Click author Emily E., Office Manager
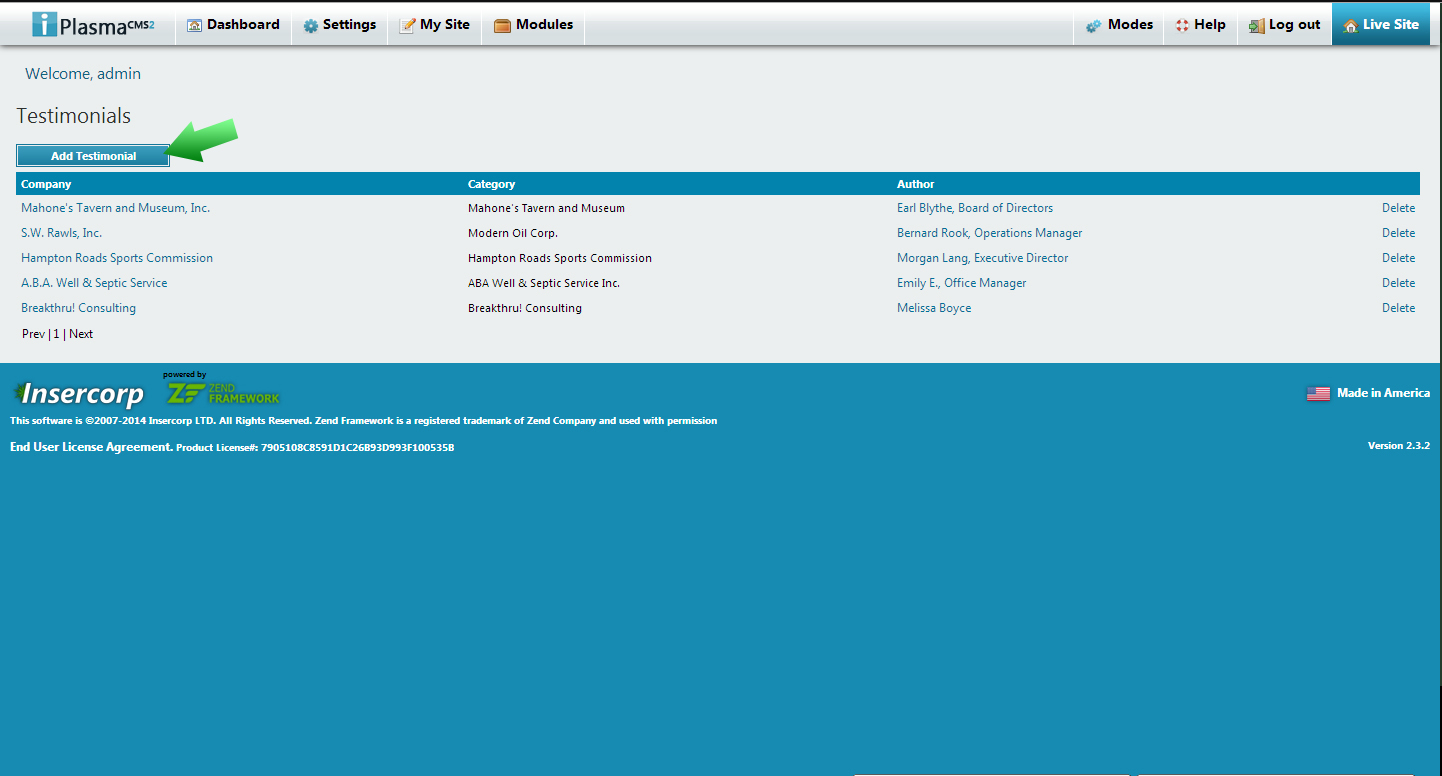This screenshot has height=776, width=1442. (x=961, y=283)
